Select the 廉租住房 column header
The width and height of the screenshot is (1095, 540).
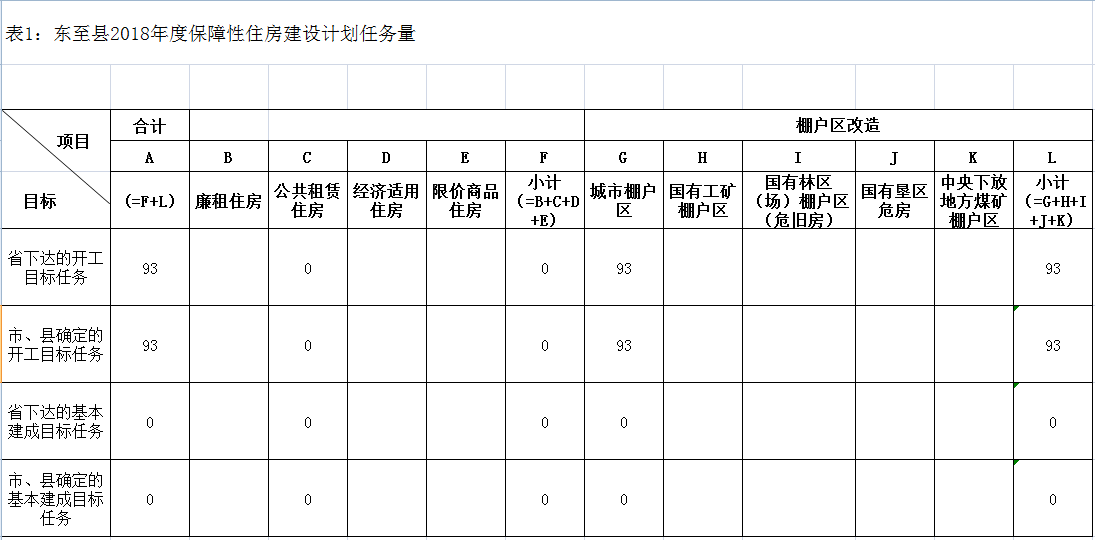click(x=228, y=200)
